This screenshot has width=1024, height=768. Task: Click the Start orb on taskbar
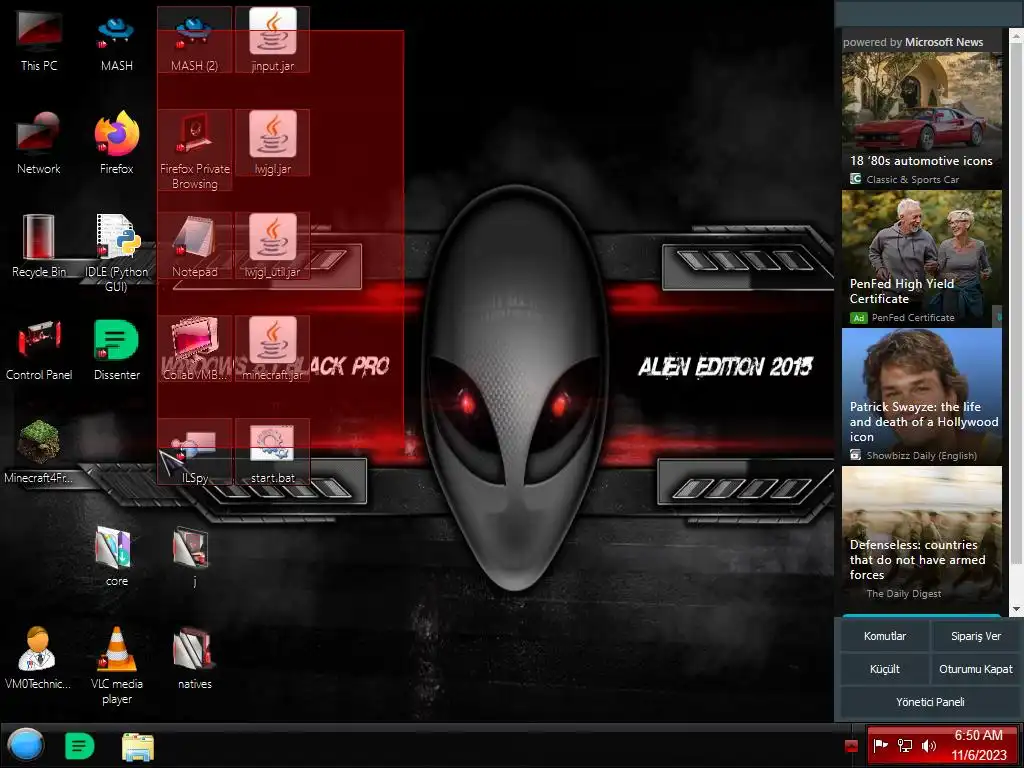coord(25,745)
